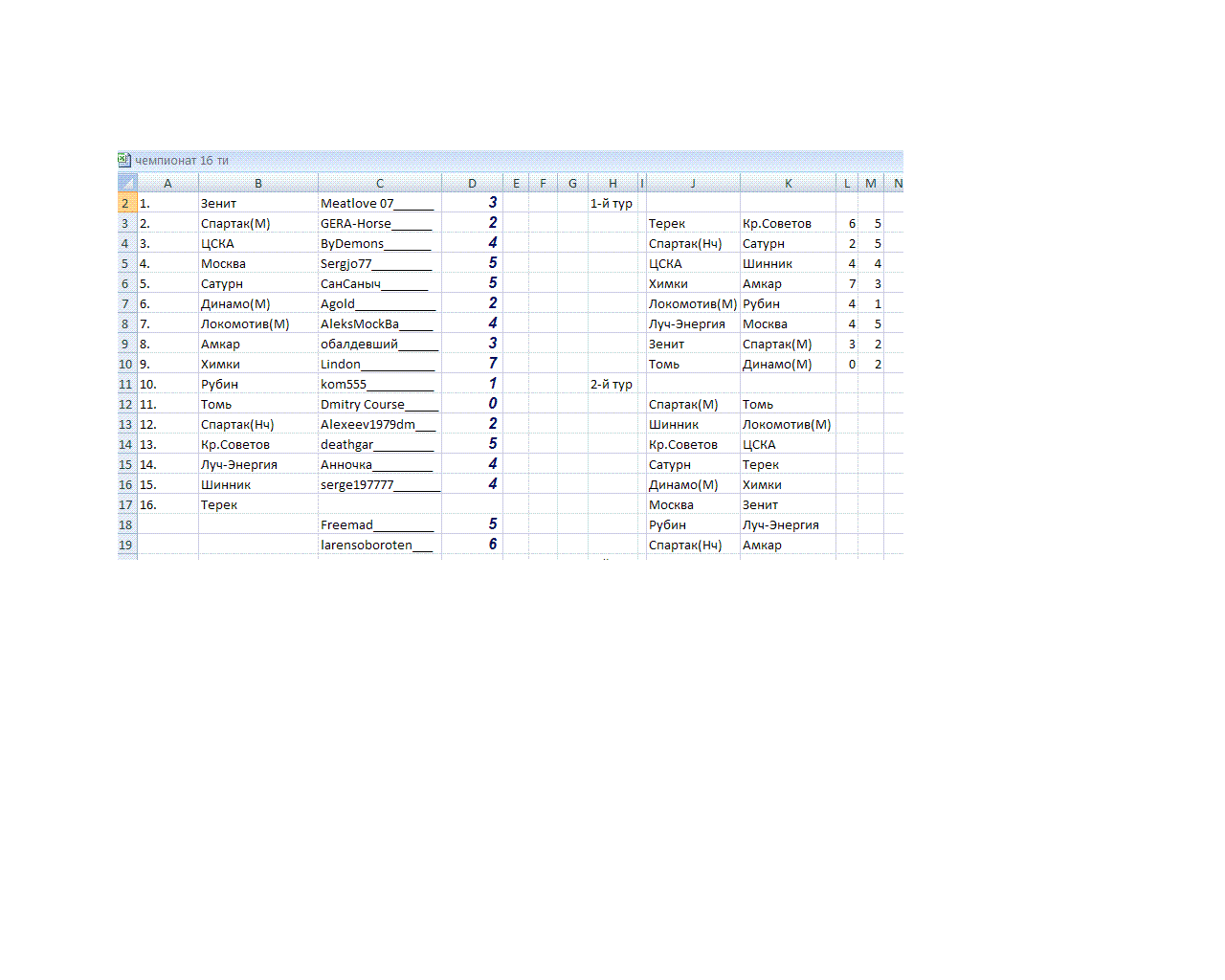The width and height of the screenshot is (1225, 980).
Task: Click the Select All corner triangle
Action: pos(127,183)
